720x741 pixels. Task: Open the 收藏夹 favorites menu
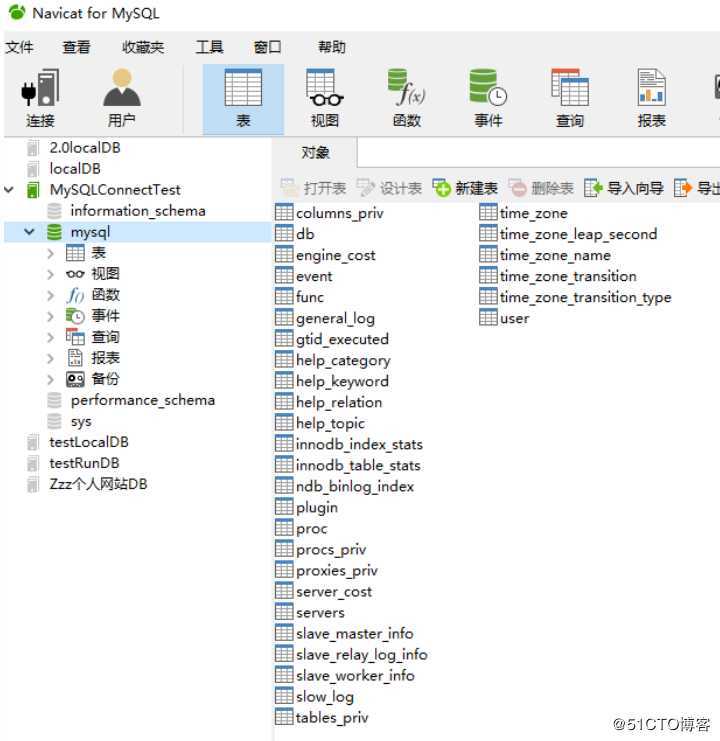(x=143, y=47)
